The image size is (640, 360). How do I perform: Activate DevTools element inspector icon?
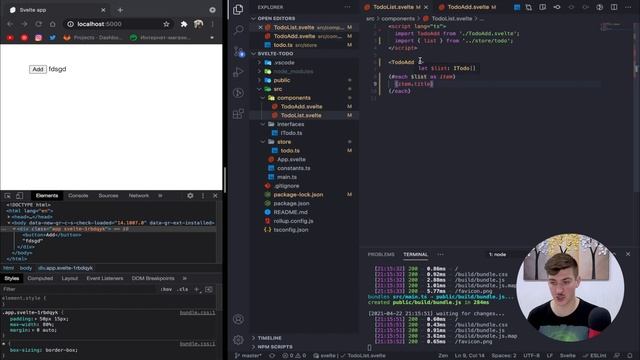(x=8, y=196)
